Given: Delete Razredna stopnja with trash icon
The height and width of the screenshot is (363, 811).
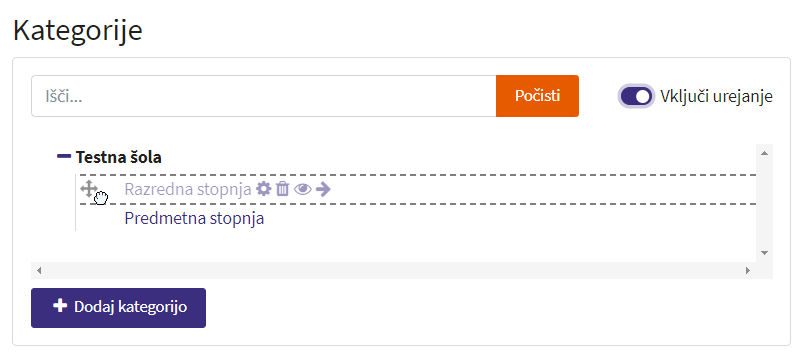Looking at the screenshot, I should click(282, 189).
